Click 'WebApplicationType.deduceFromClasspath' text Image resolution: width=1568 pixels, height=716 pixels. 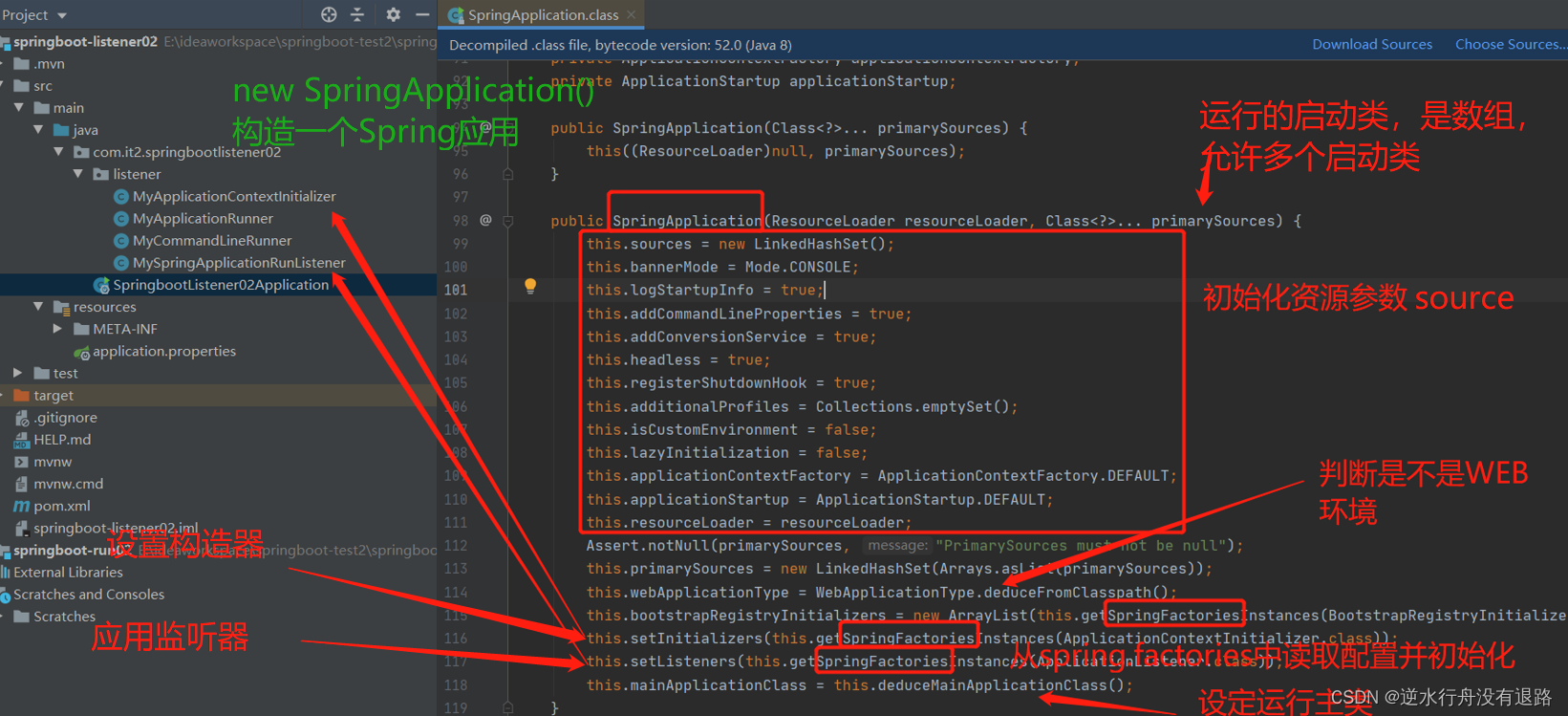coord(982,592)
